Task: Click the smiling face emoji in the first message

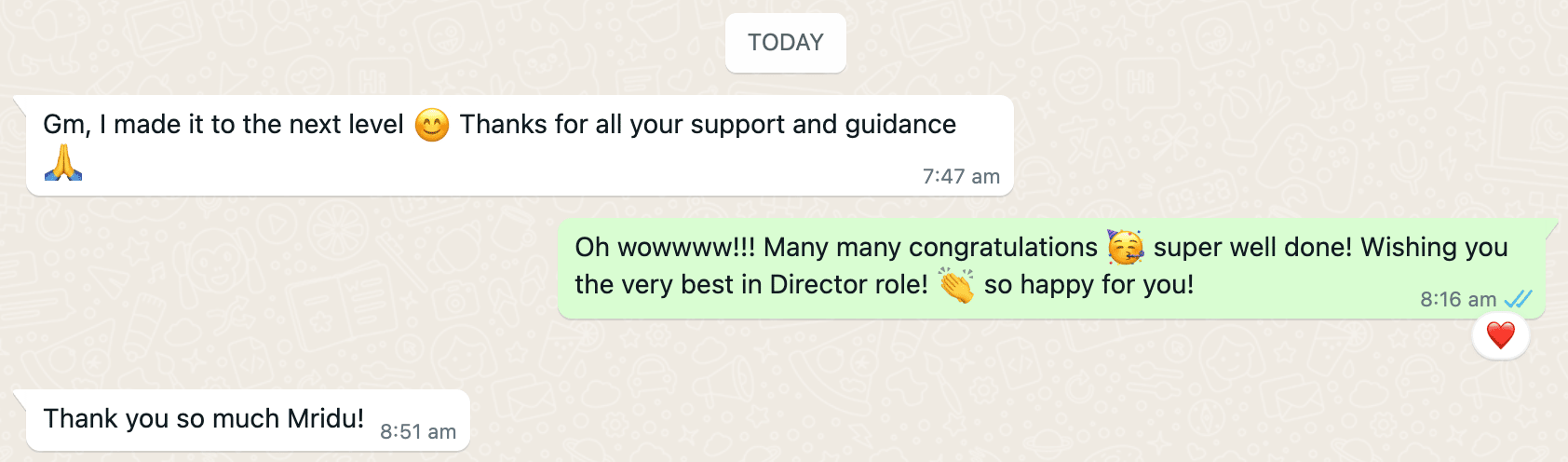Action: click(431, 125)
